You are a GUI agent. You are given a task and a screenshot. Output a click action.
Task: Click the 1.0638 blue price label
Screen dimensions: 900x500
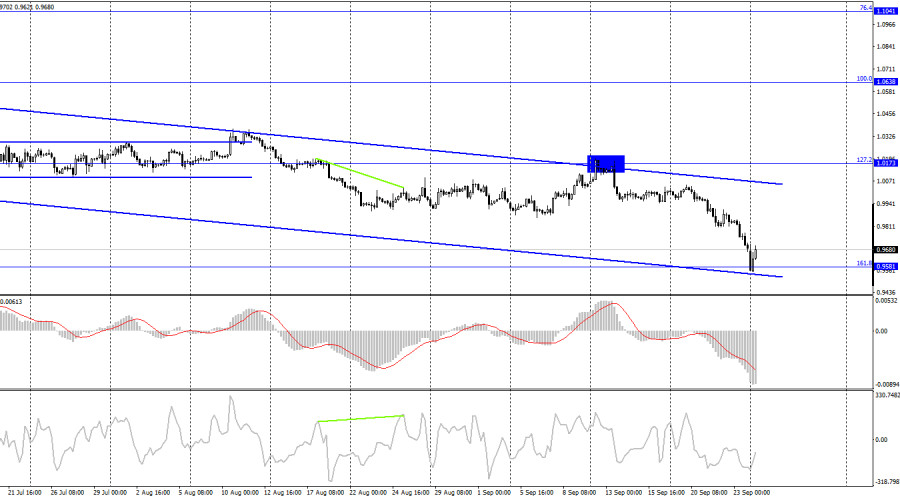886,82
